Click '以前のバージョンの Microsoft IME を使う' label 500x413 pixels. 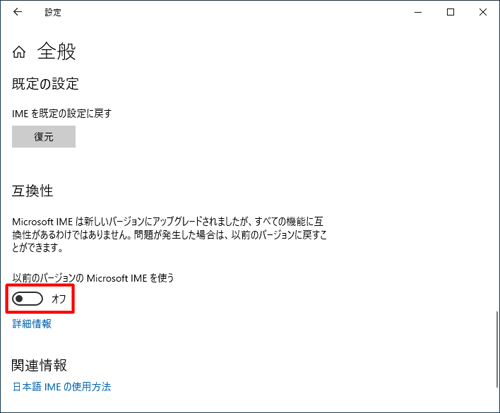(93, 278)
